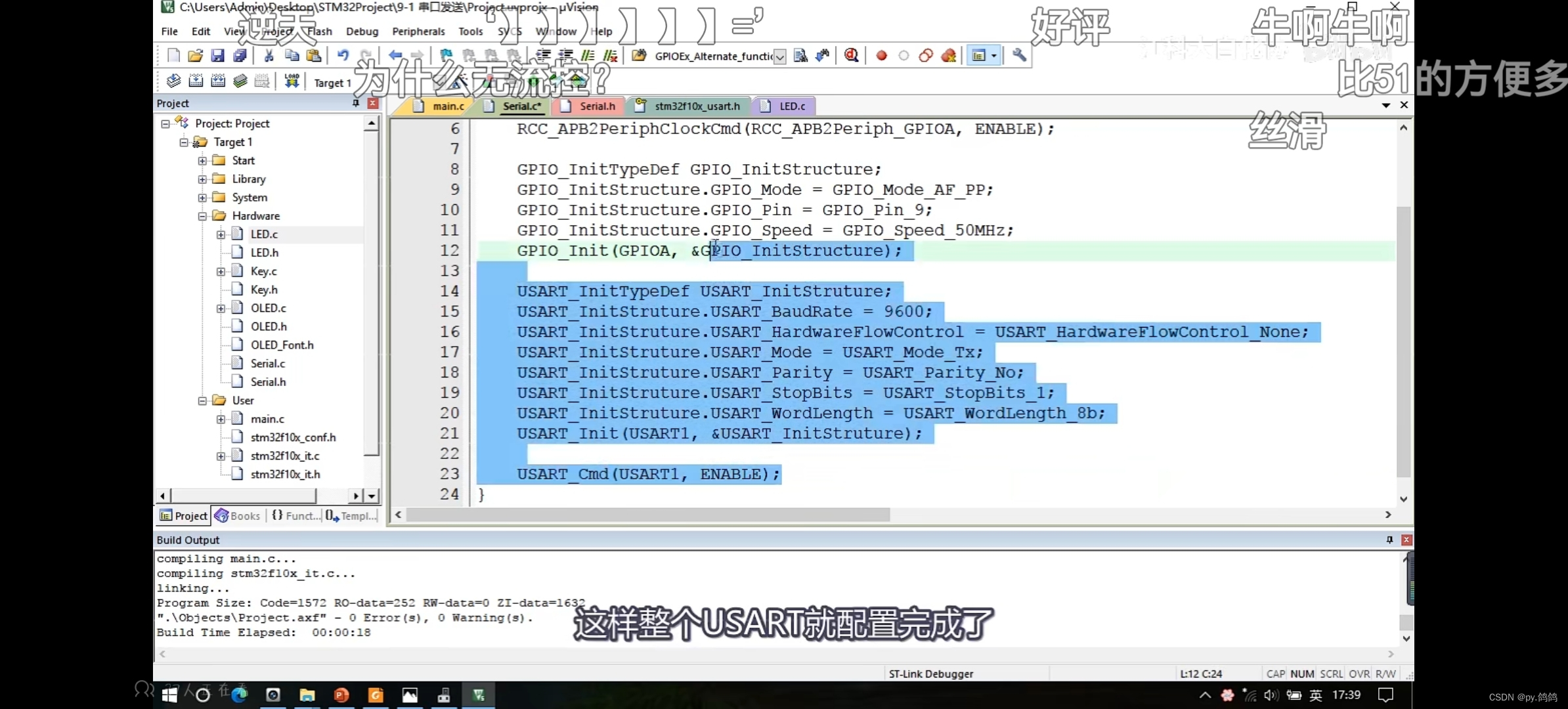Open the Debug menu
Viewport: 1568px width, 709px height.
coord(362,32)
